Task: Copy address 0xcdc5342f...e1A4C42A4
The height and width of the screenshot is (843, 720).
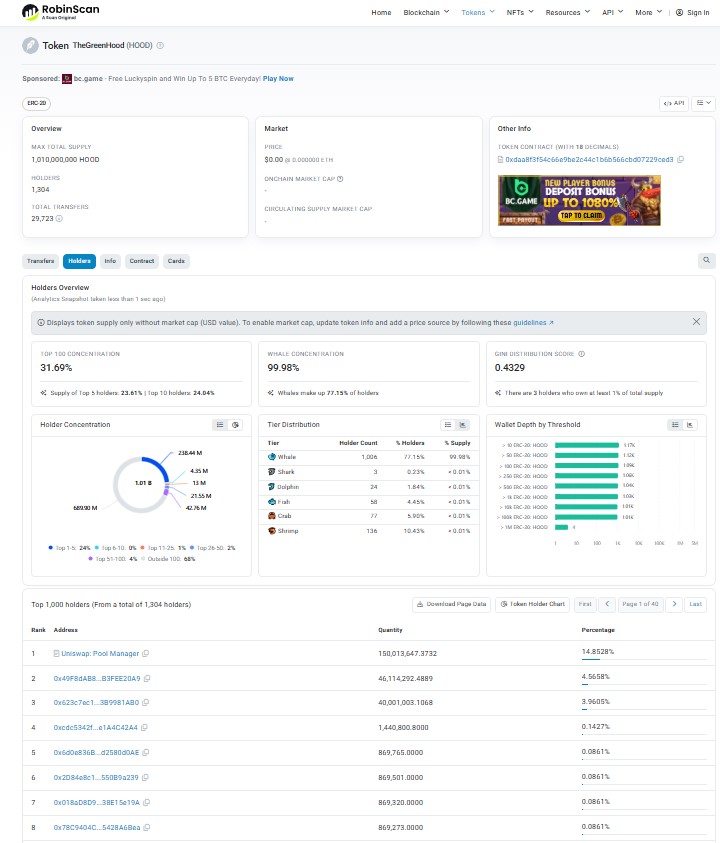Action: coord(144,728)
